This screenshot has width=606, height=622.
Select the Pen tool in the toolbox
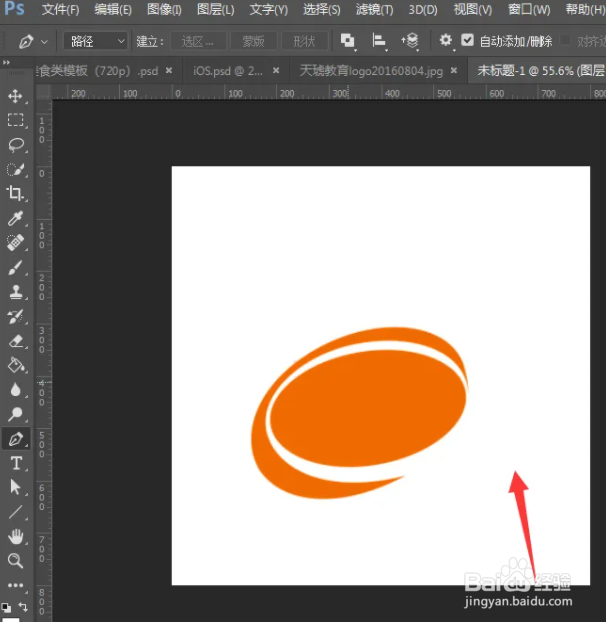15,439
